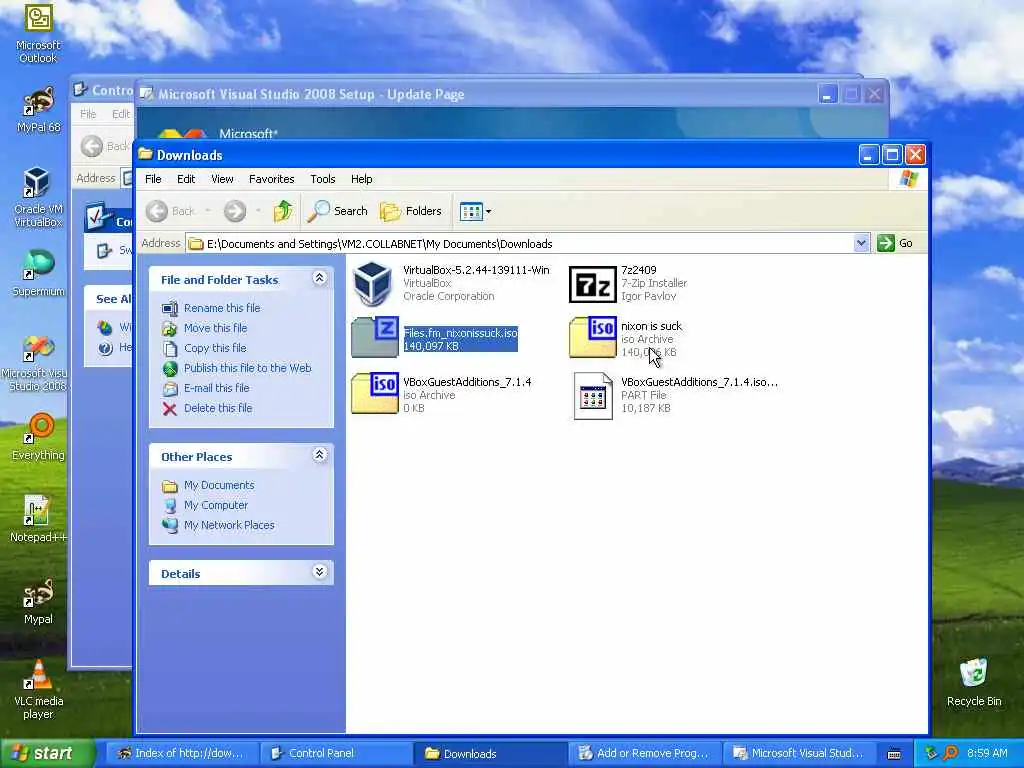Screen dimensions: 1024x768
Task: Go to My Computer in Other Places
Action: click(216, 505)
